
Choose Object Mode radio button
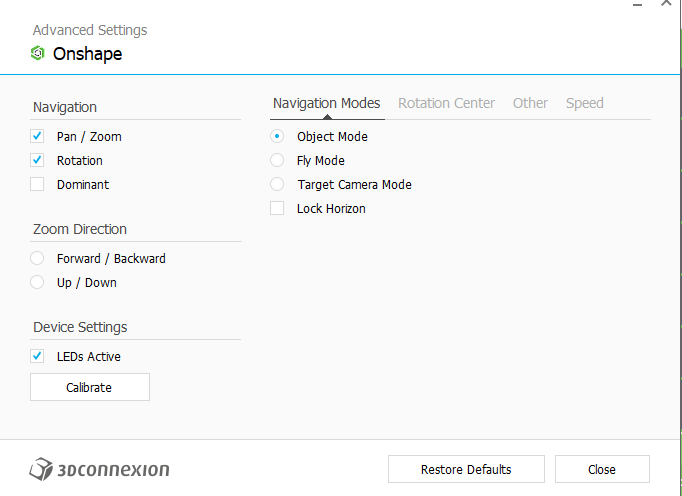(x=277, y=136)
